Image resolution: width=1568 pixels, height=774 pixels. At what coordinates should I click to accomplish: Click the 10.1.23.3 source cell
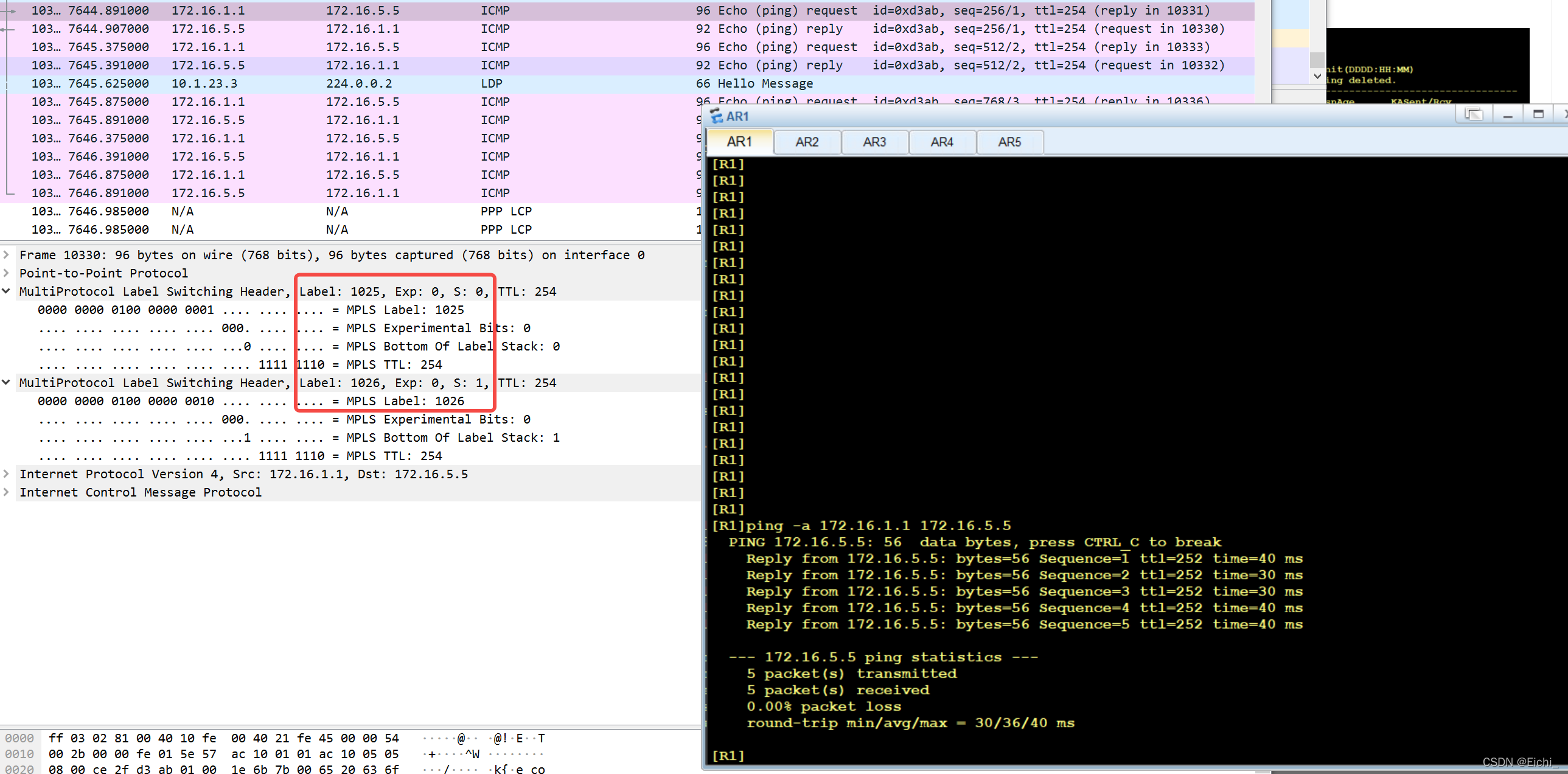click(204, 83)
